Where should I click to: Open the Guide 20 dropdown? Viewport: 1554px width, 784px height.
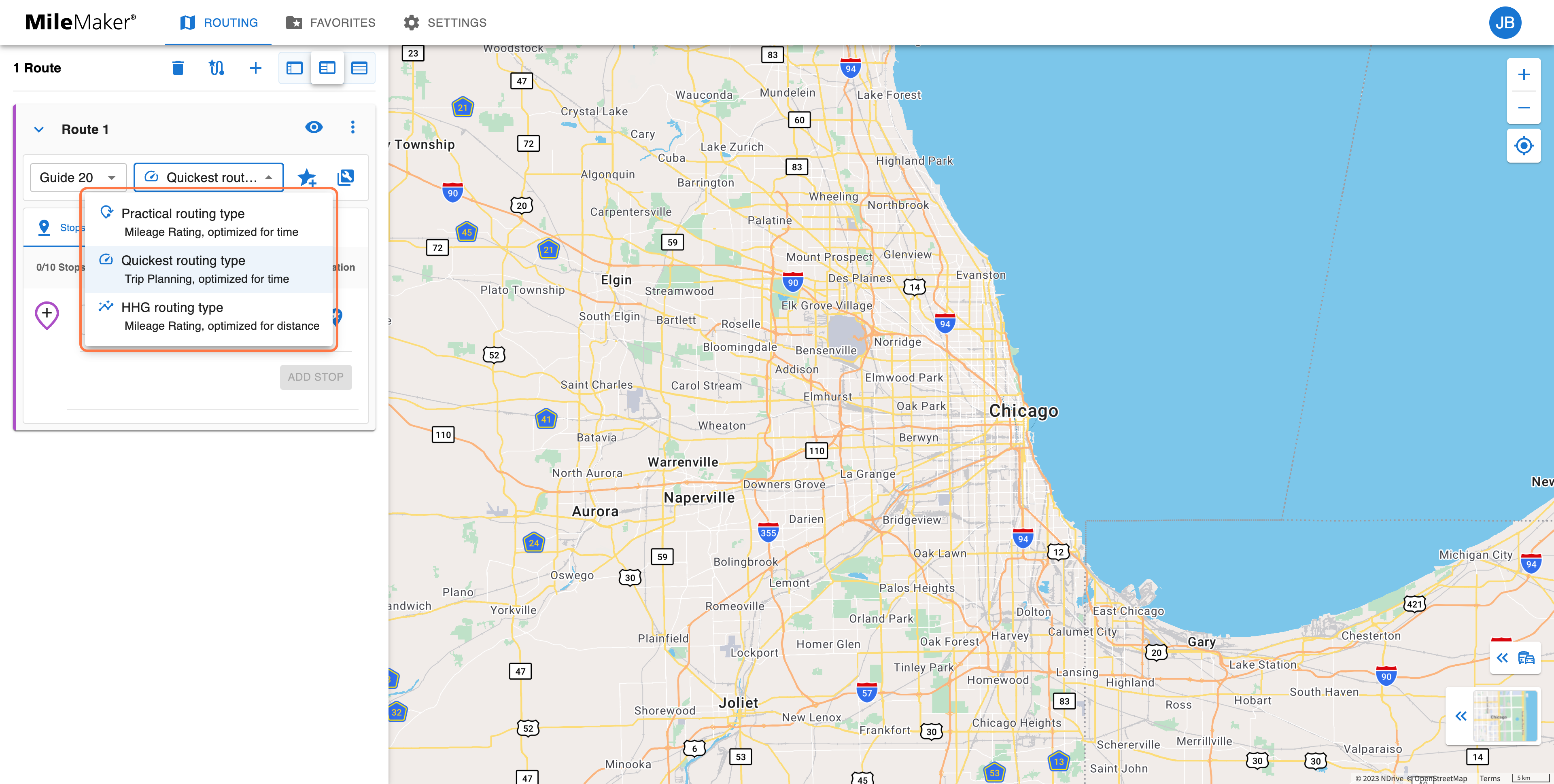78,177
